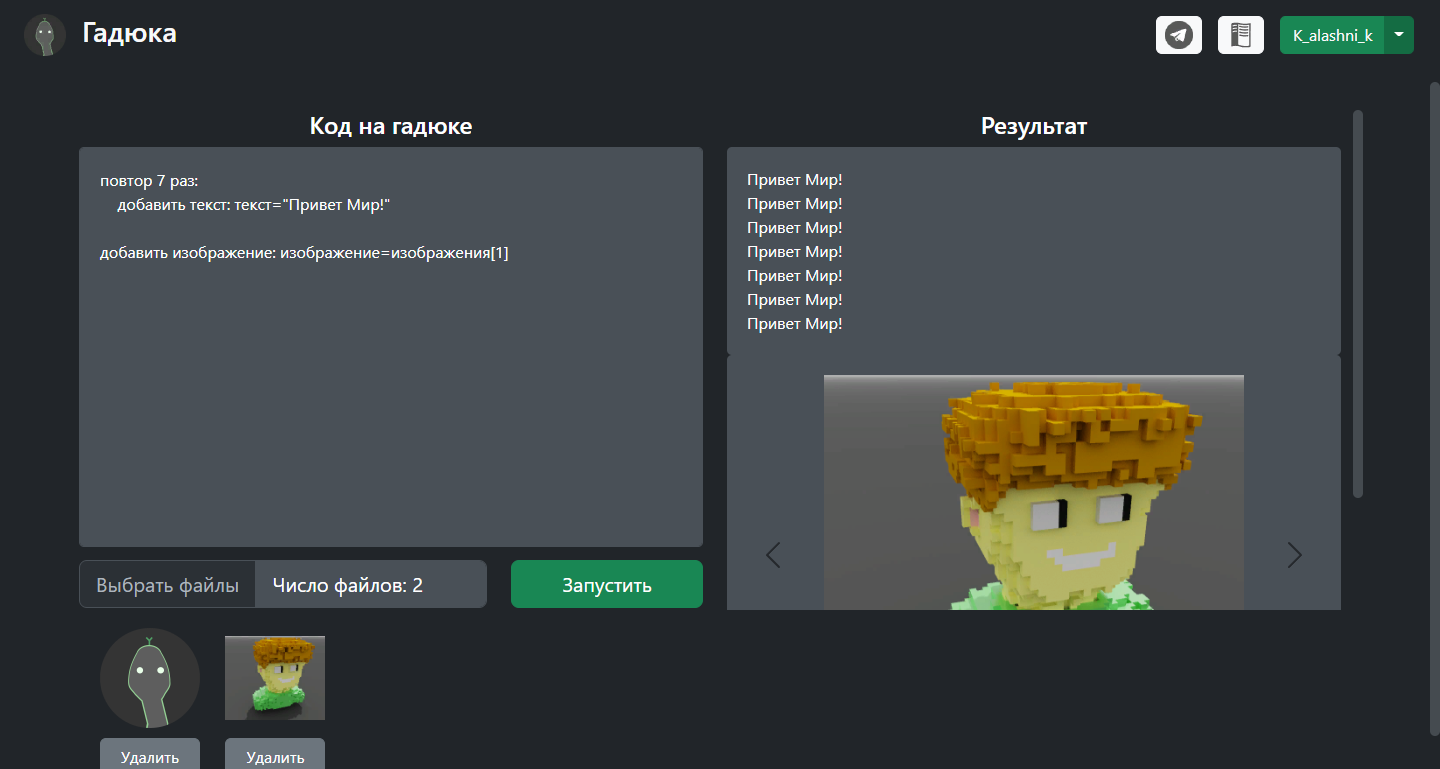This screenshot has height=769, width=1440.
Task: Expand the user account dropdown caret
Action: [1399, 35]
